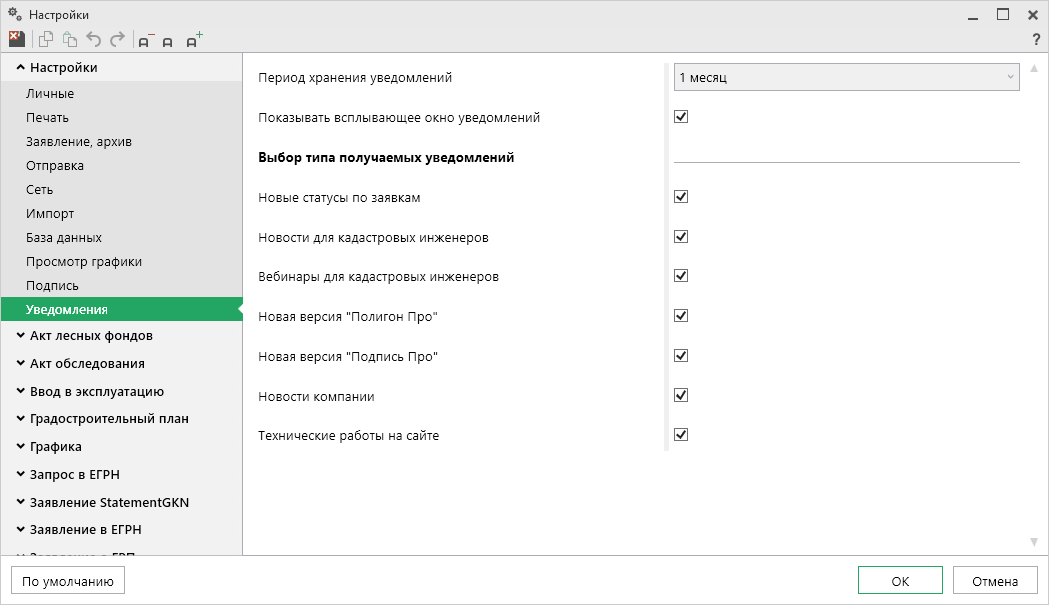Reset font size with plain A icon
Viewport: 1049px width, 605px height.
[x=168, y=41]
